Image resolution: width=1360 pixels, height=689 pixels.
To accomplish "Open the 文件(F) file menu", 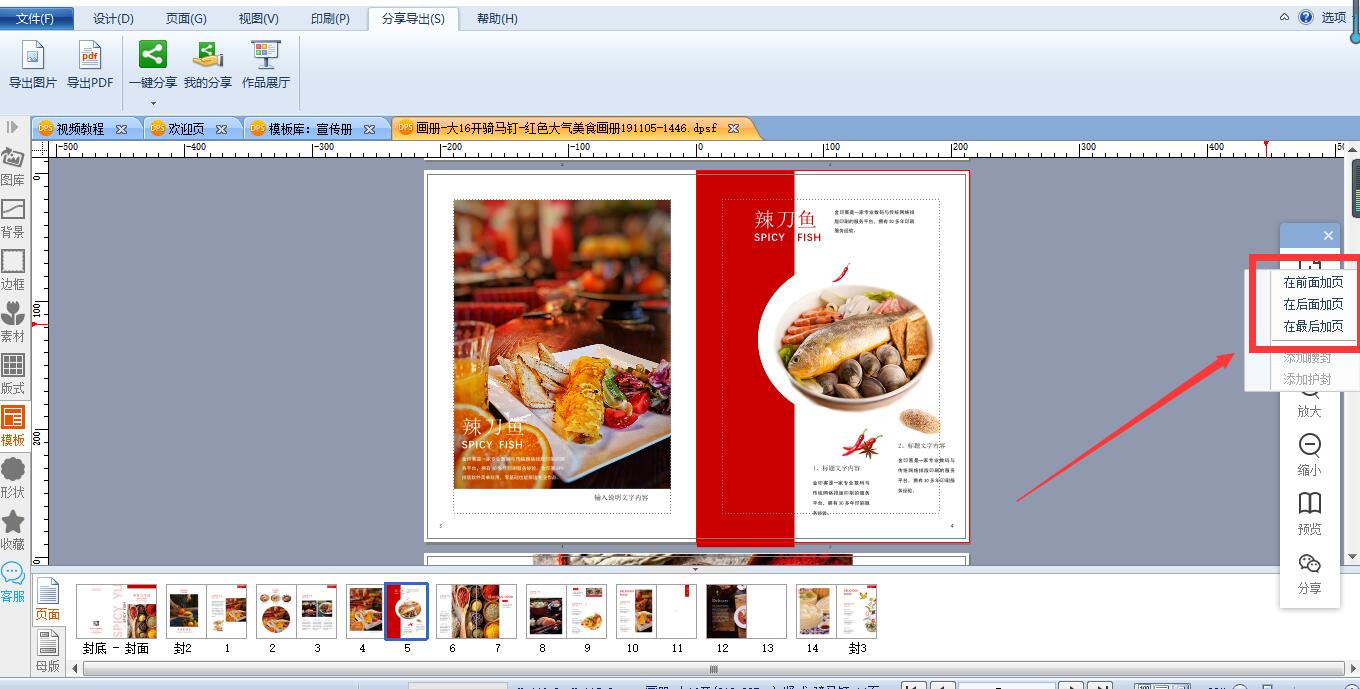I will point(35,19).
